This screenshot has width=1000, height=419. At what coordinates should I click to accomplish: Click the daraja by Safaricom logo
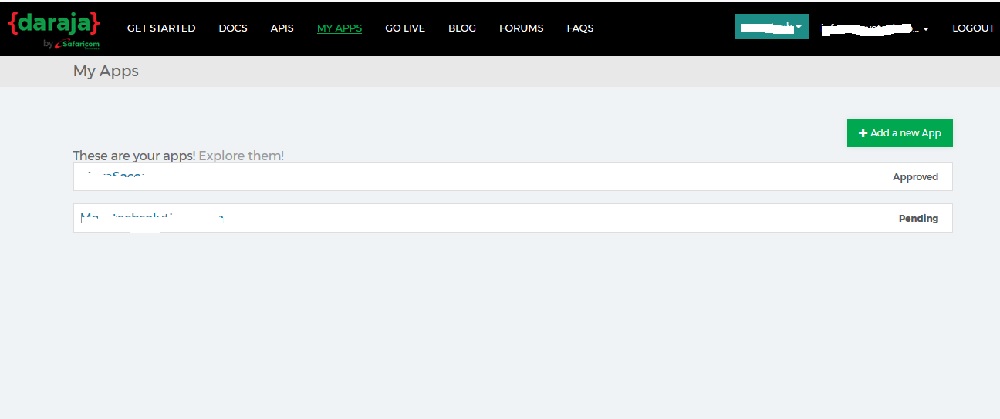(54, 29)
